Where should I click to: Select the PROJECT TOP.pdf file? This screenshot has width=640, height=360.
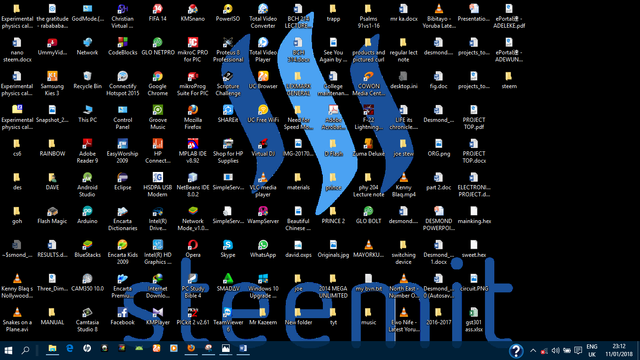[x=473, y=117]
